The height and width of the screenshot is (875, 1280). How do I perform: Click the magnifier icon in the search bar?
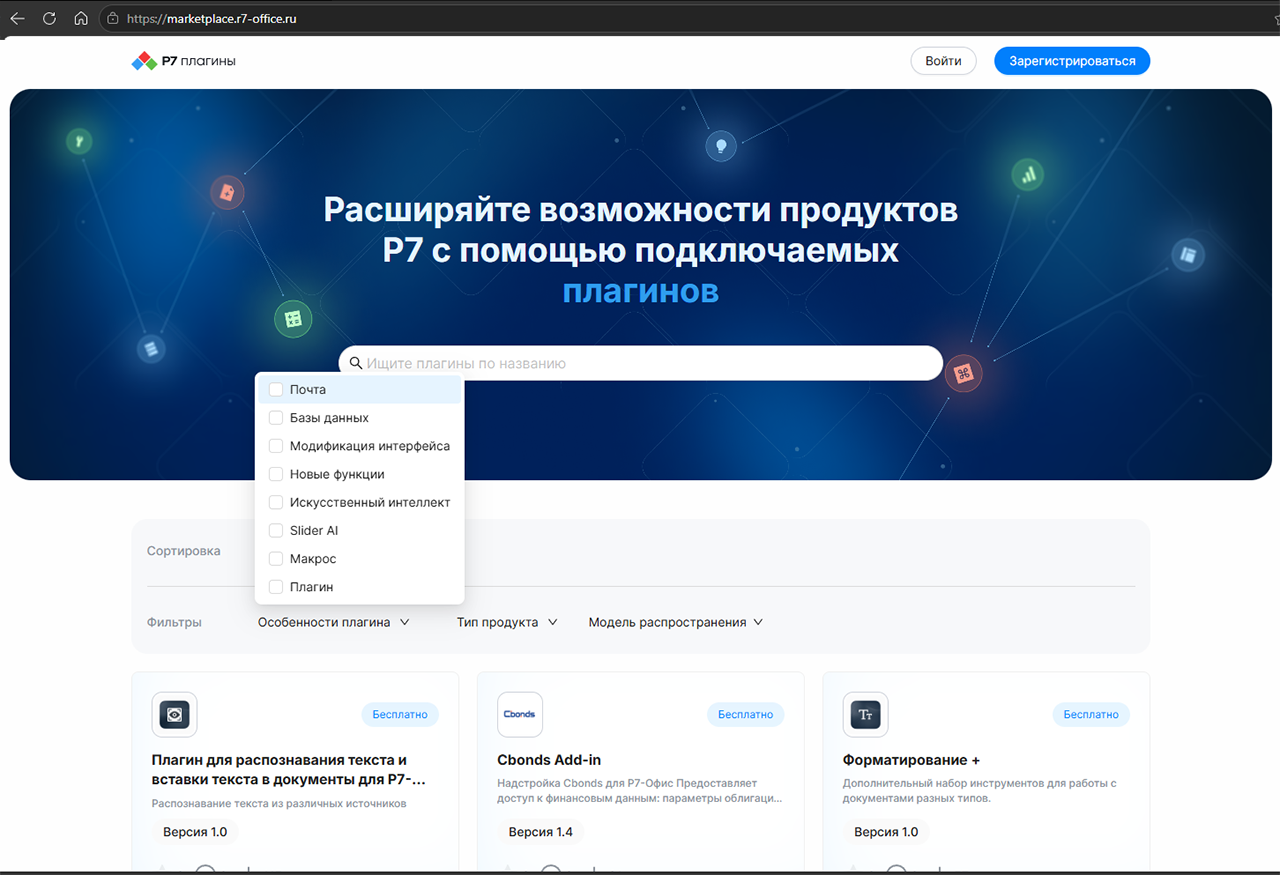pyautogui.click(x=357, y=362)
